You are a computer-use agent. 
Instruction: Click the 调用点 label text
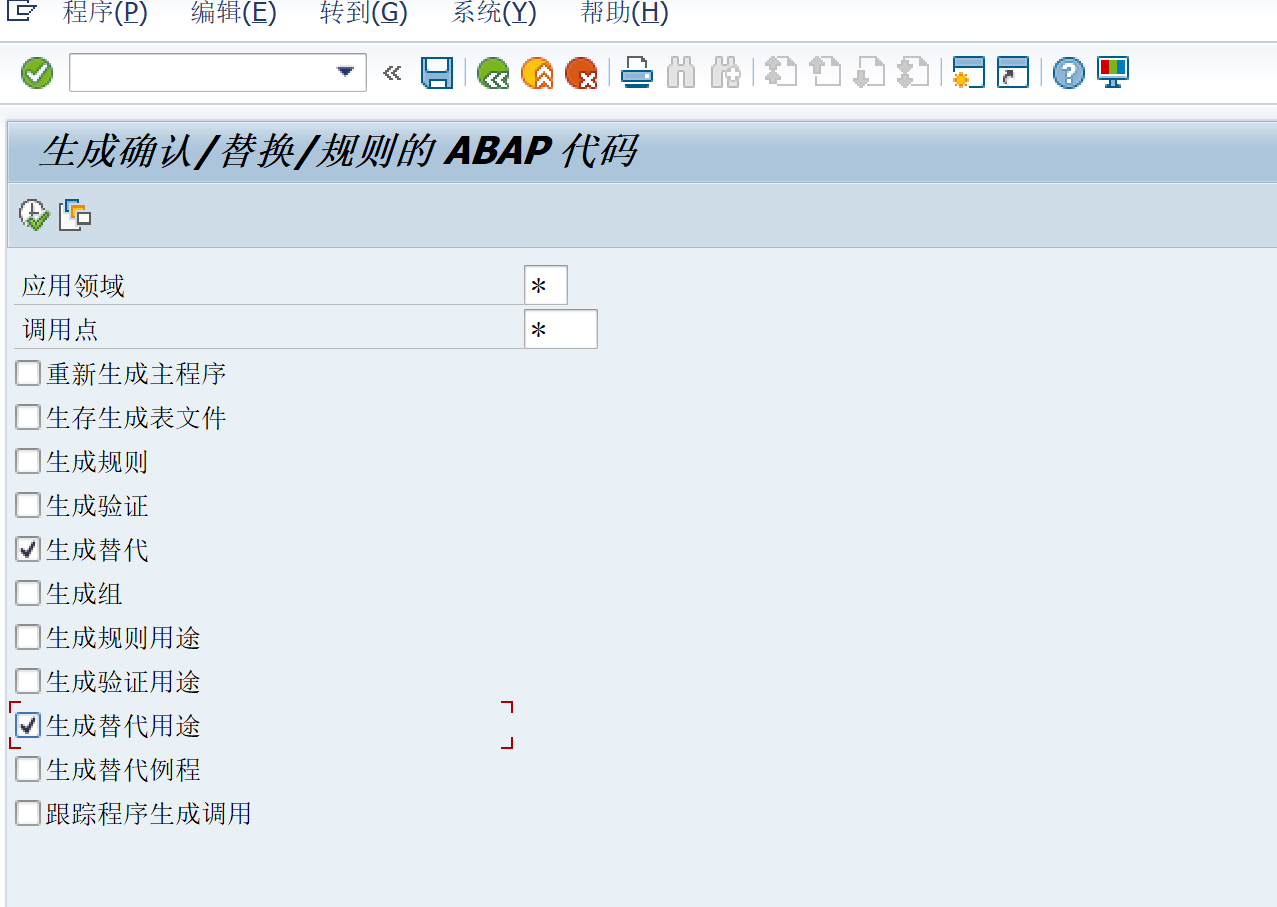click(61, 330)
